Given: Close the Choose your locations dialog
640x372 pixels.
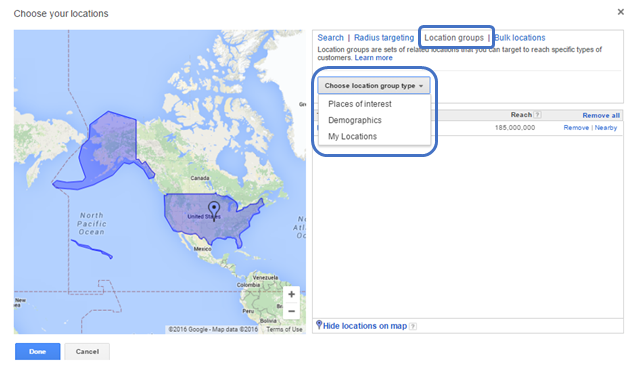Looking at the screenshot, I should tap(620, 12).
